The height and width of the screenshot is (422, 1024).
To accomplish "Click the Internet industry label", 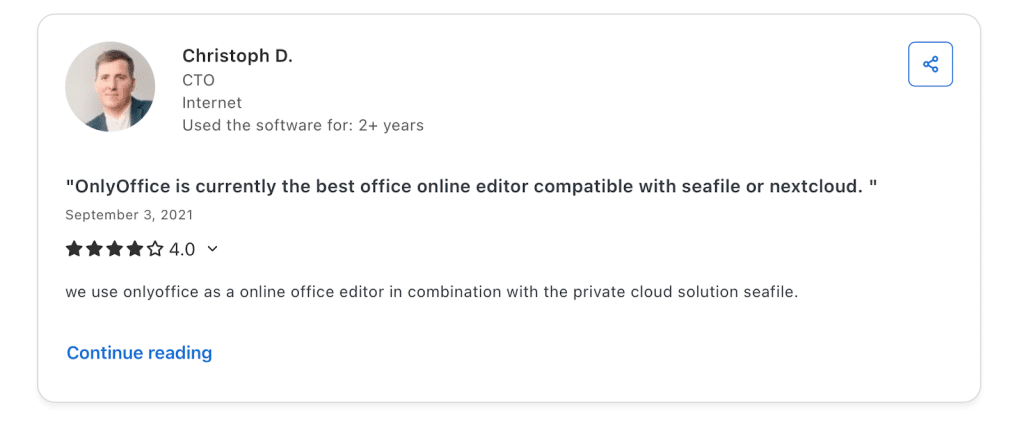I will (212, 103).
